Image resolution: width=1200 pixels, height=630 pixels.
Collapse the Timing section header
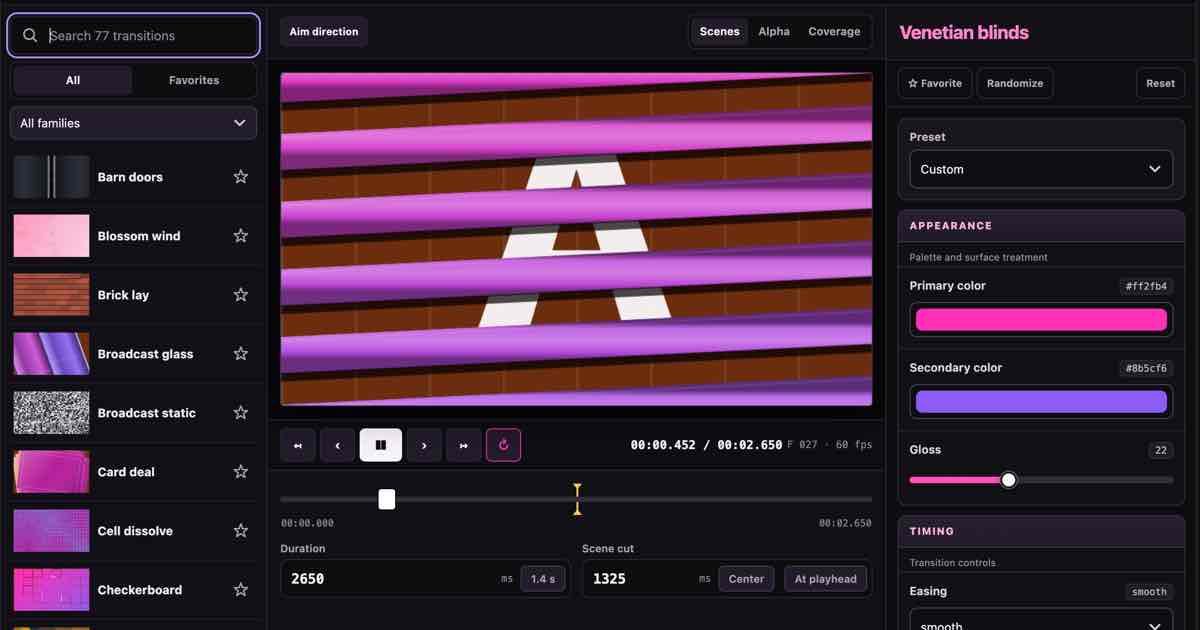click(1041, 531)
